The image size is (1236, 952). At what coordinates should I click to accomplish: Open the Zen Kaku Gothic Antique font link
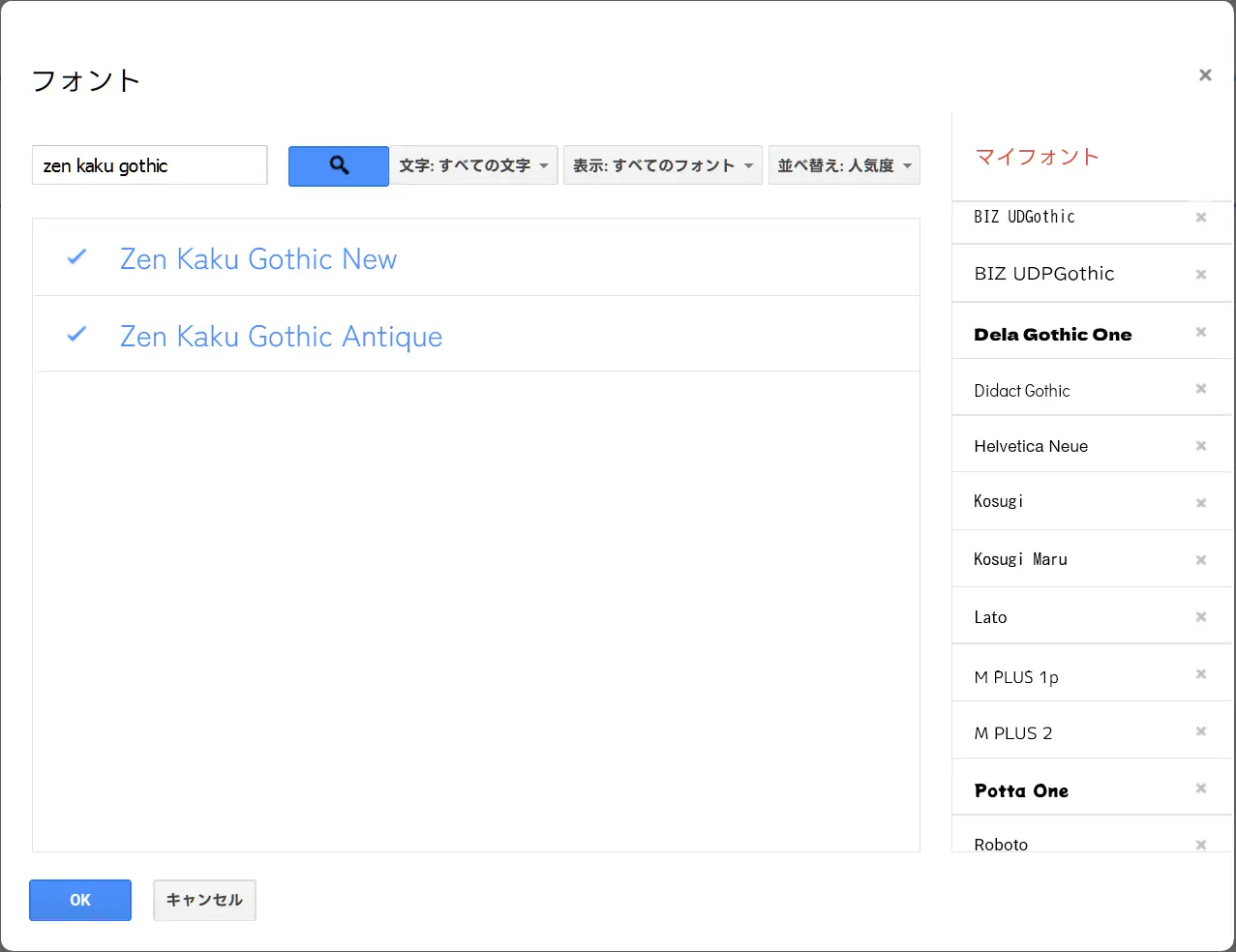pyautogui.click(x=281, y=336)
